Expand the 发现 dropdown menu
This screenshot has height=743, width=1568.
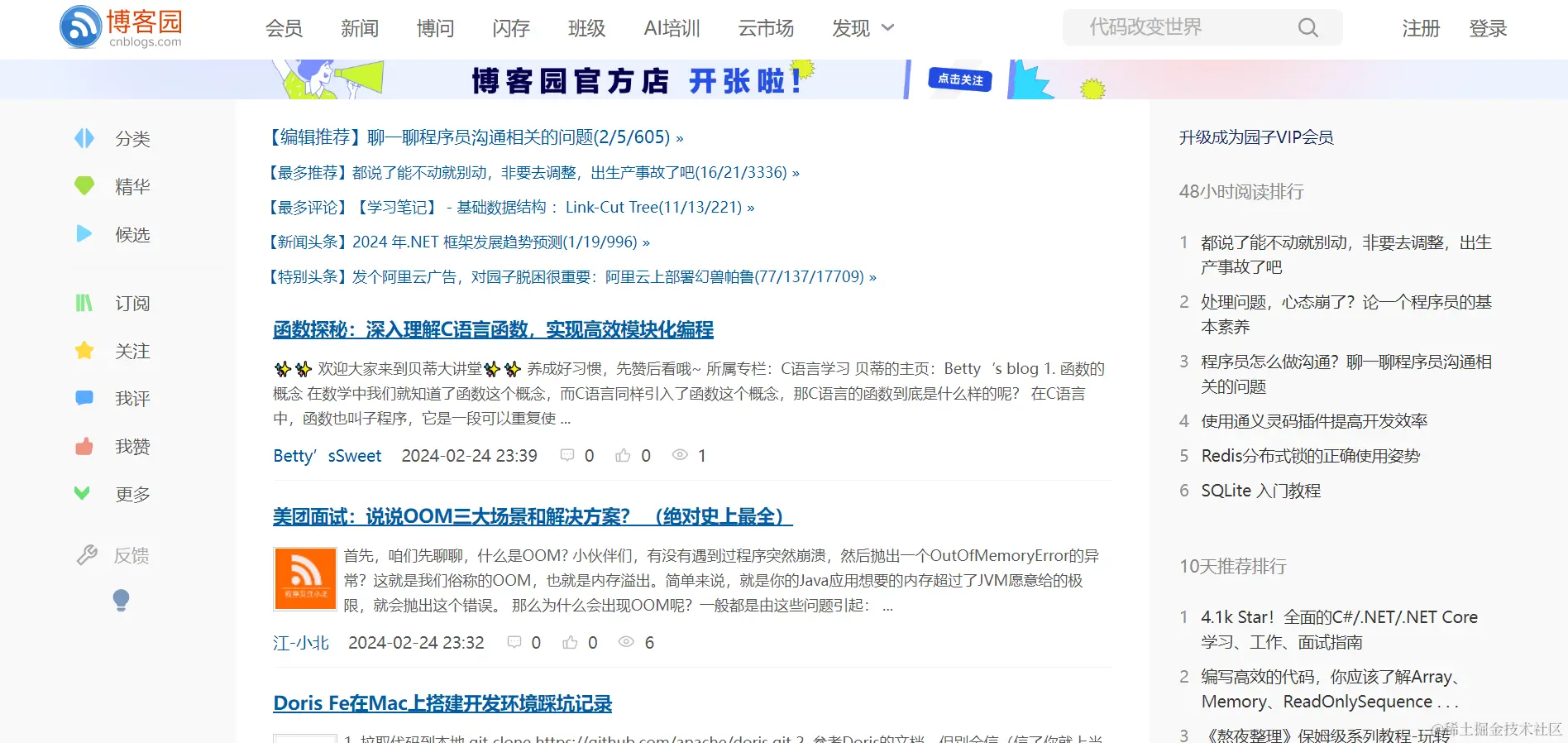coord(863,28)
